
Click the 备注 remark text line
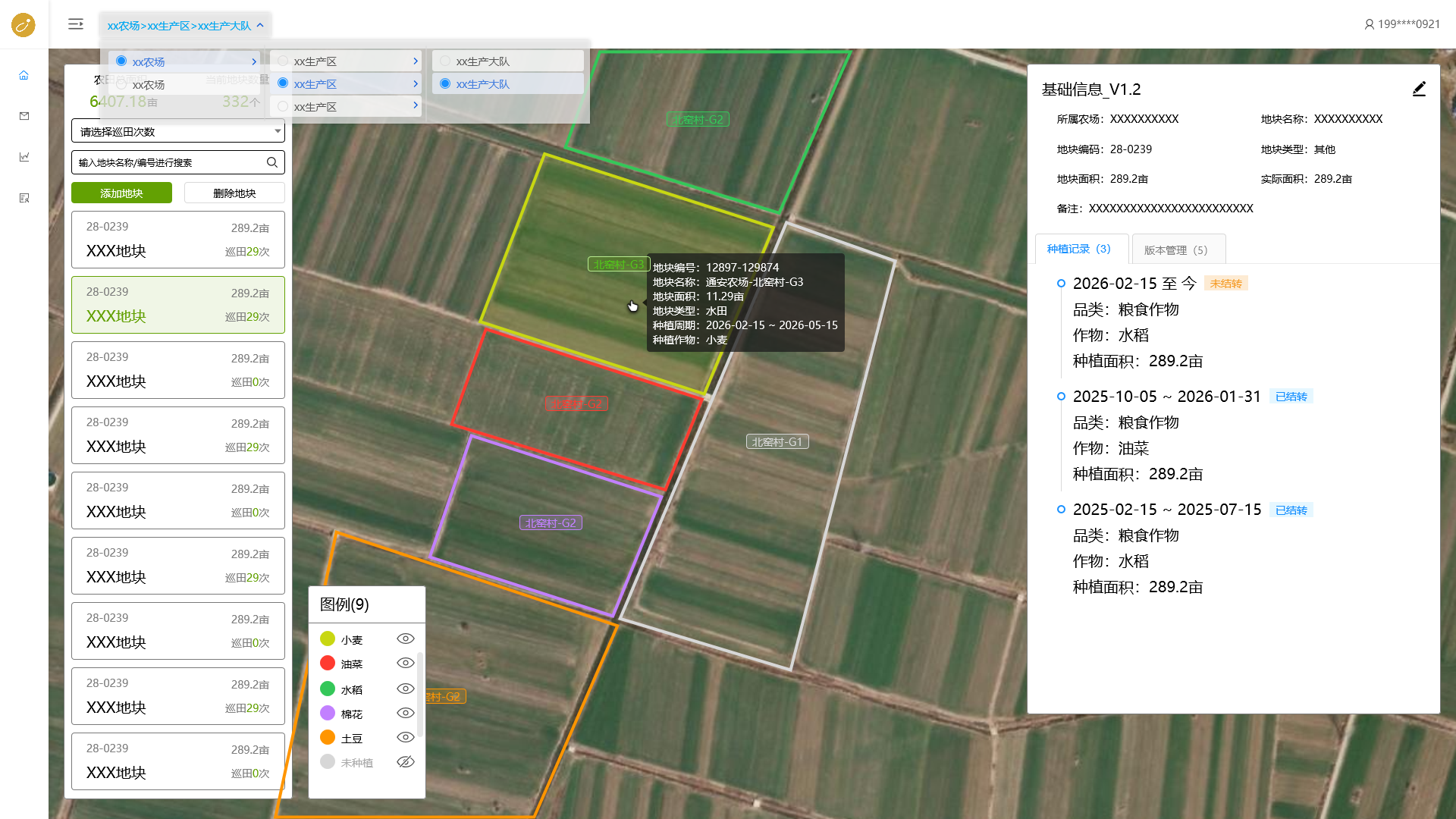pos(1155,209)
